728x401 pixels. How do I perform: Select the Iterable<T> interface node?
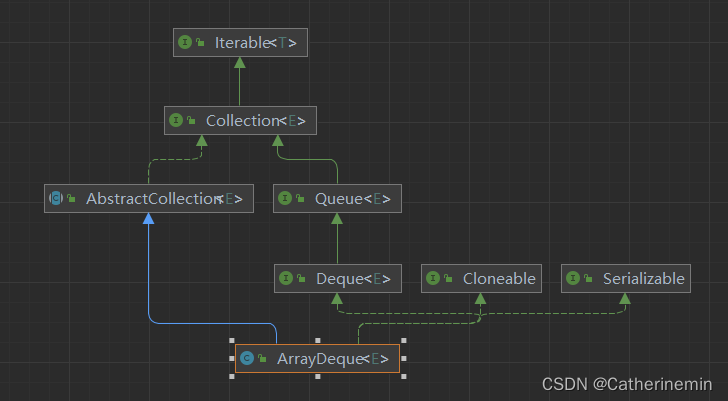point(240,43)
